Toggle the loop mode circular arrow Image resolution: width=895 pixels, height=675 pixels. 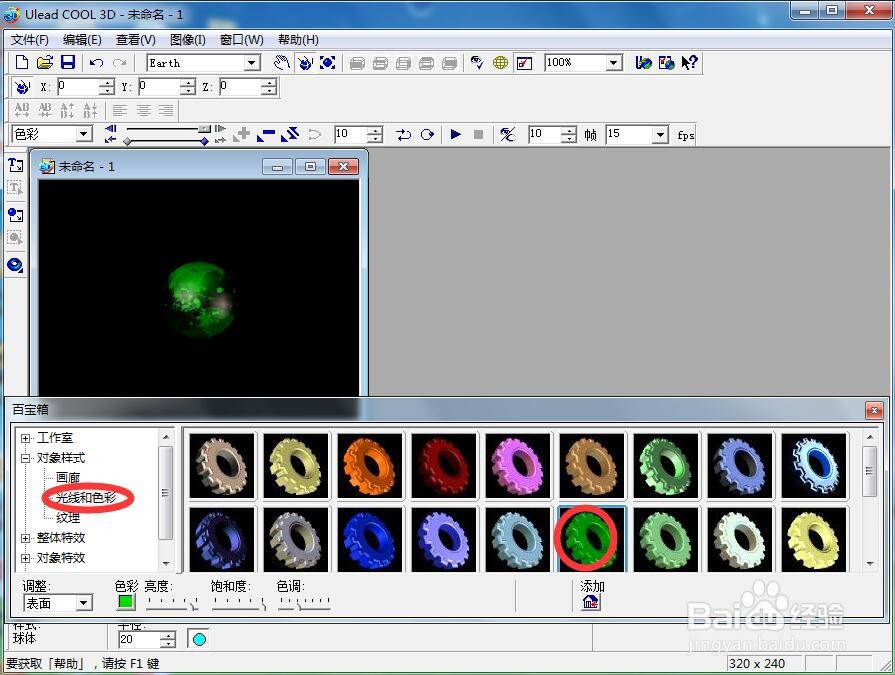427,135
